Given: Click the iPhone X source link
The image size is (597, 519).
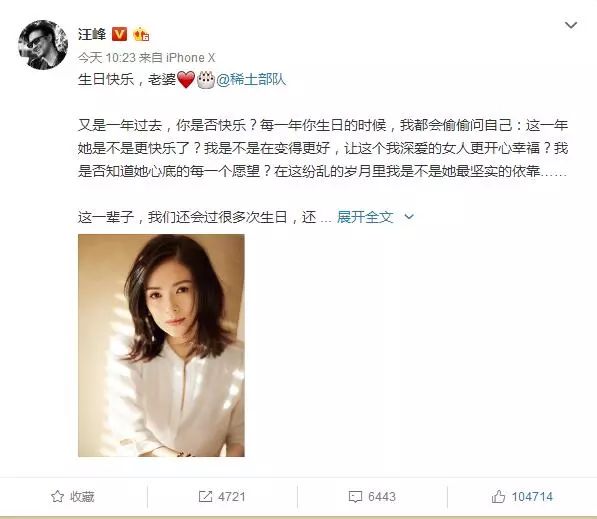Looking at the screenshot, I should click(x=190, y=58).
